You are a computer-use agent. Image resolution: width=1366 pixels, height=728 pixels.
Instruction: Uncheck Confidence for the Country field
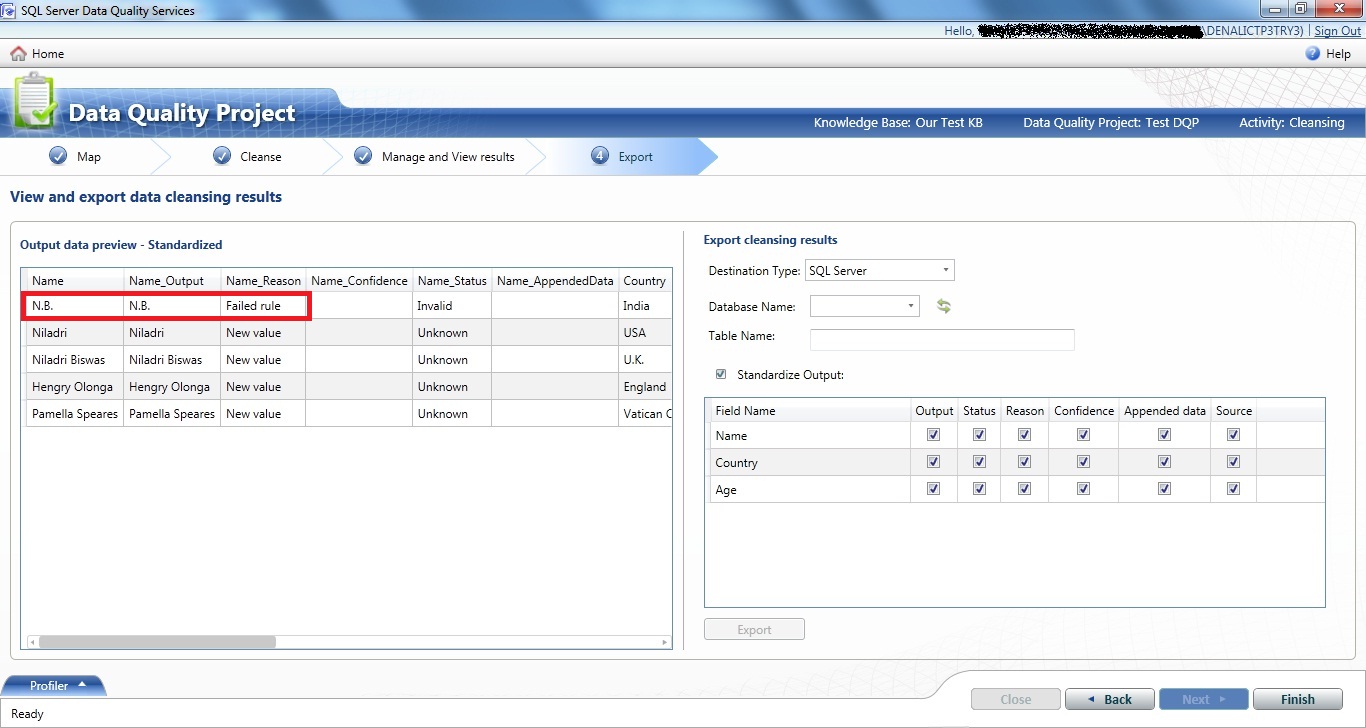[x=1083, y=462]
